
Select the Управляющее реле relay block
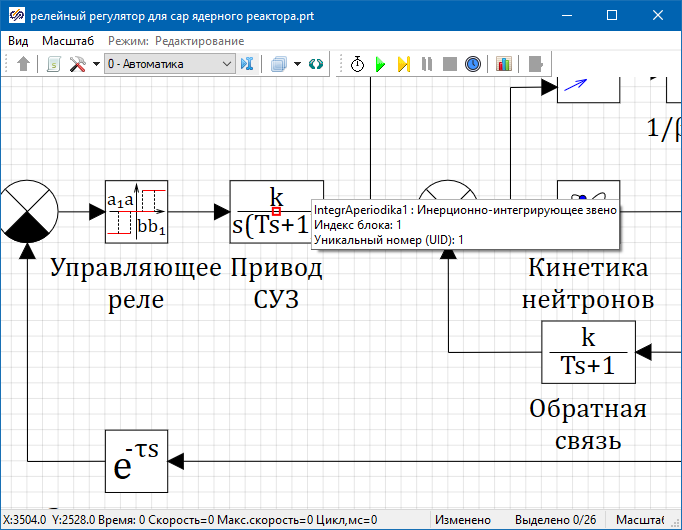point(136,211)
